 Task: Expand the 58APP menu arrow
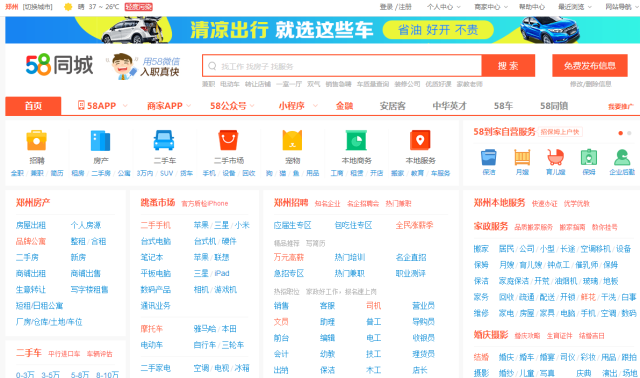point(125,106)
